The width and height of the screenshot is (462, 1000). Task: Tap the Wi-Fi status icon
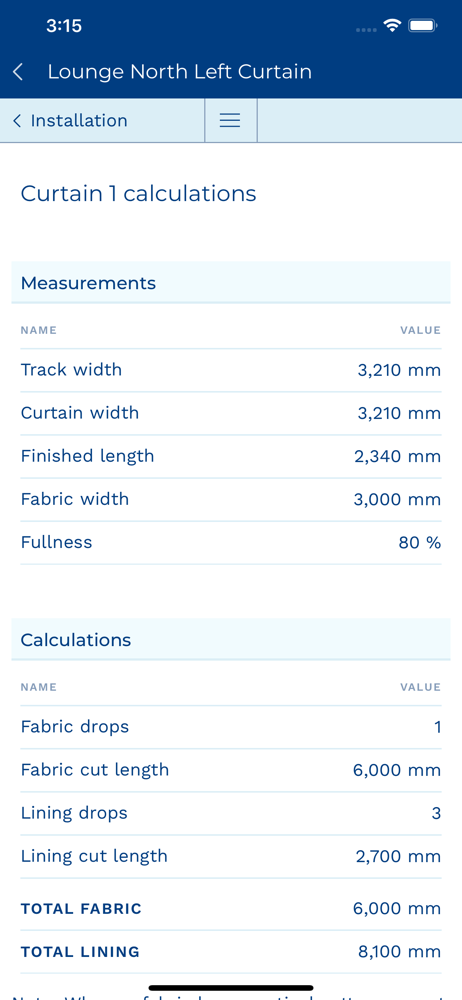392,26
